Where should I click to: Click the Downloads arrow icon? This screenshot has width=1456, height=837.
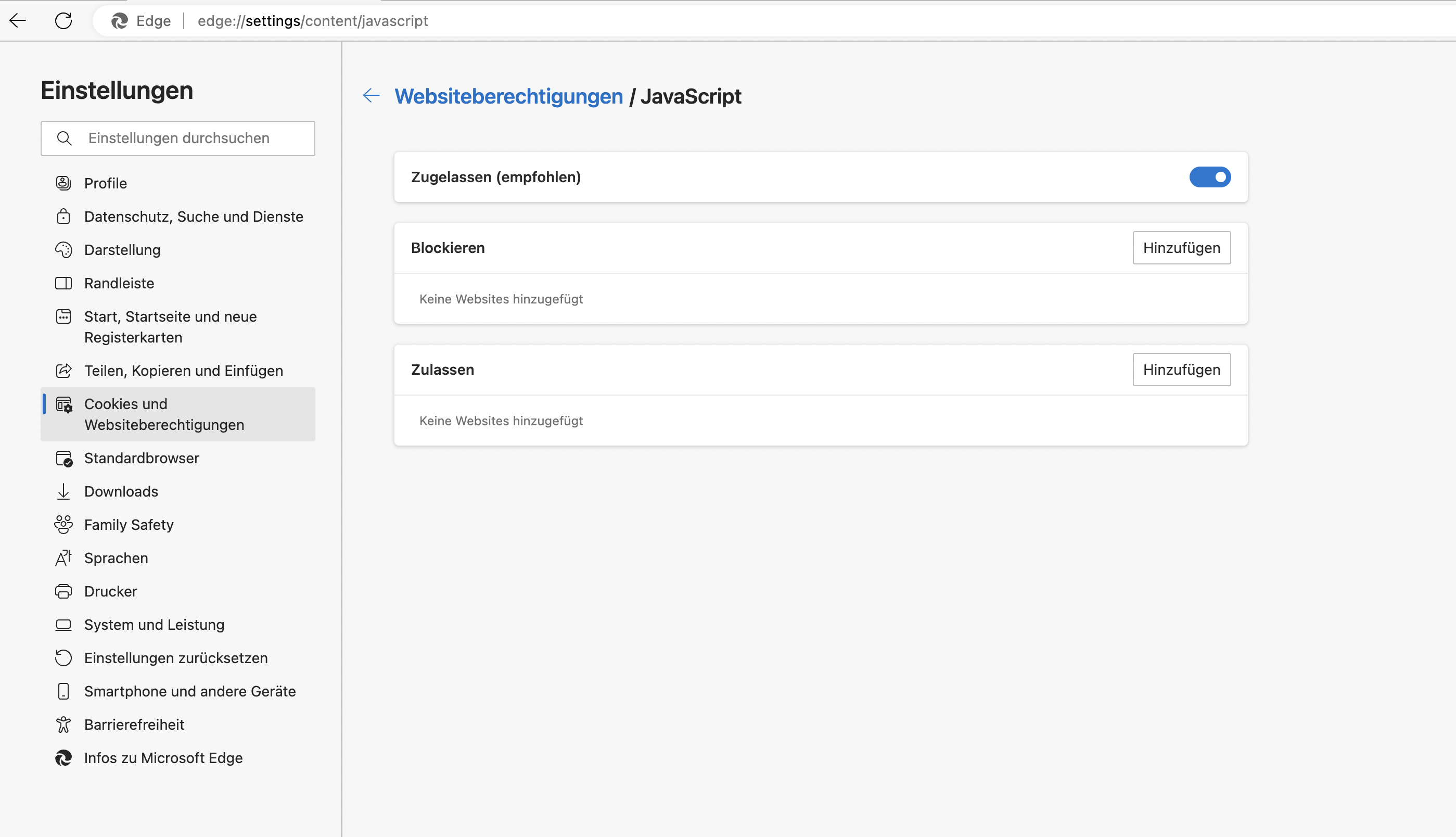pyautogui.click(x=63, y=491)
